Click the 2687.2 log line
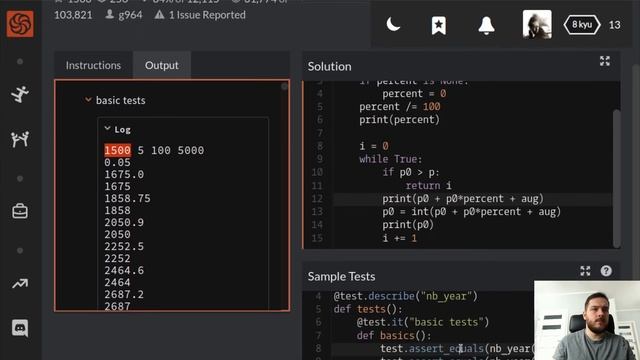 [x=124, y=294]
